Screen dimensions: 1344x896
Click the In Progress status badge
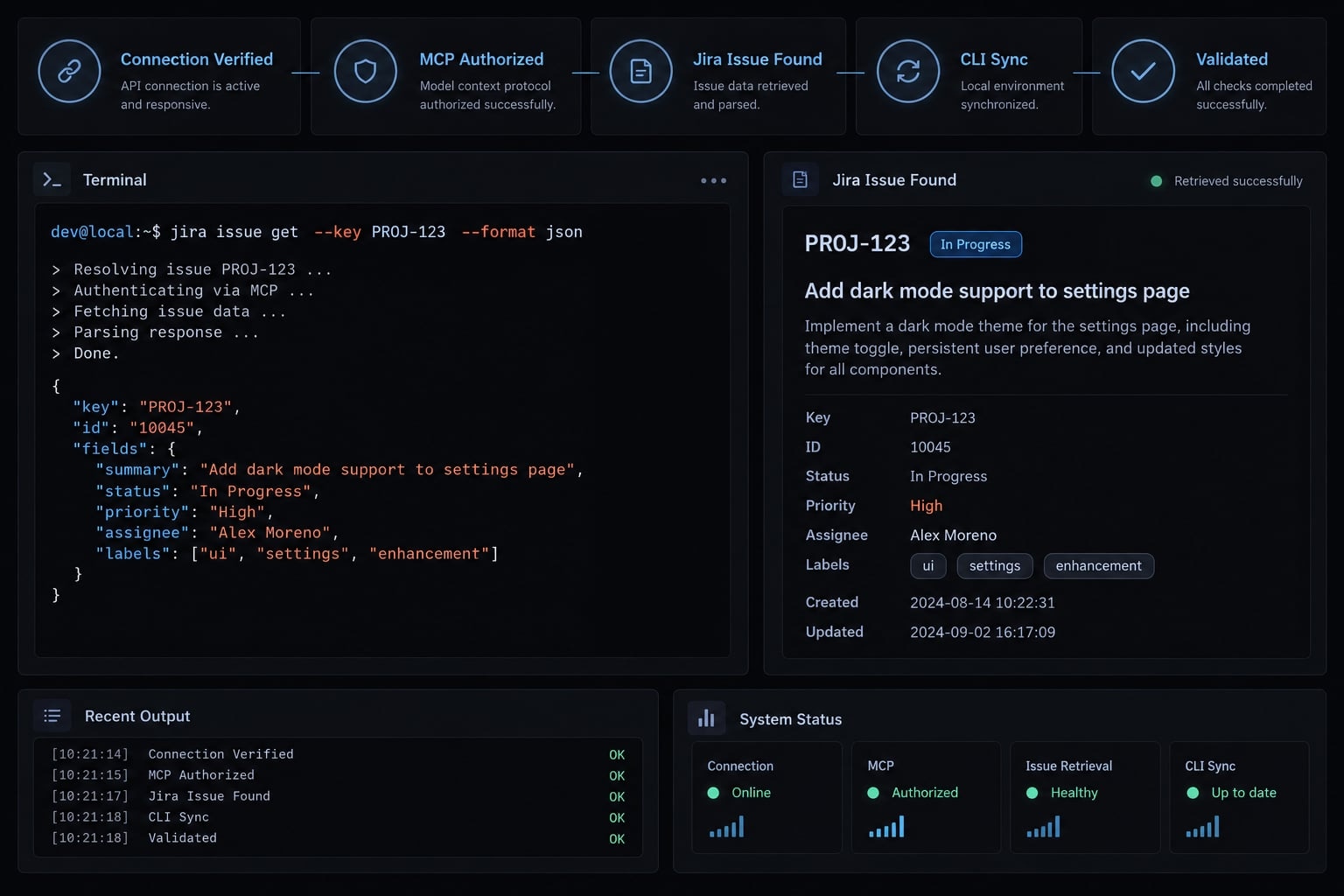(x=976, y=244)
